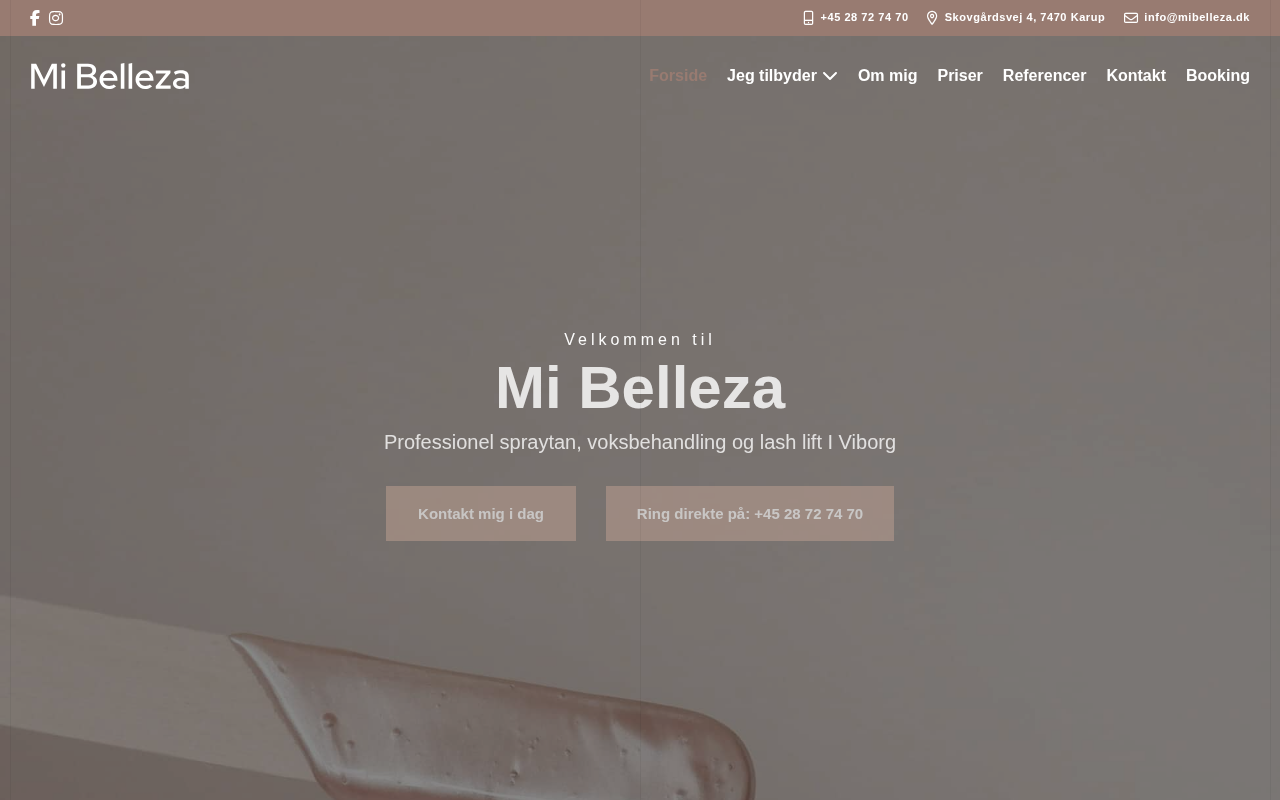The width and height of the screenshot is (1280, 800).
Task: Open the Om mig page
Action: coord(887,76)
